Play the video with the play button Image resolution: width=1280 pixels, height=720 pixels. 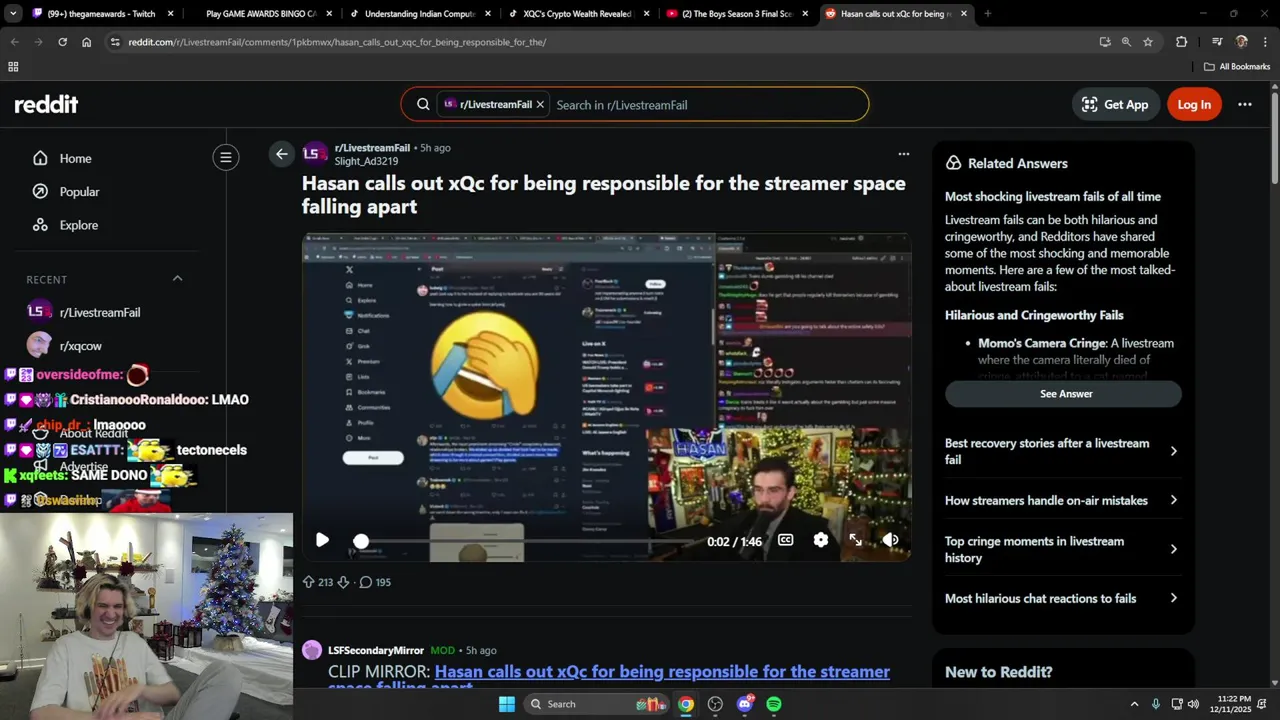322,540
